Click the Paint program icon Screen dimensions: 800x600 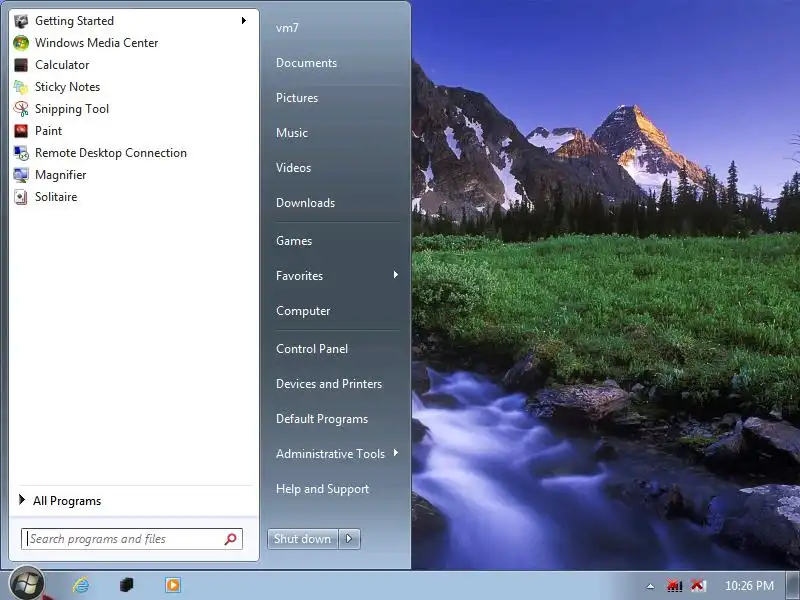click(x=21, y=131)
